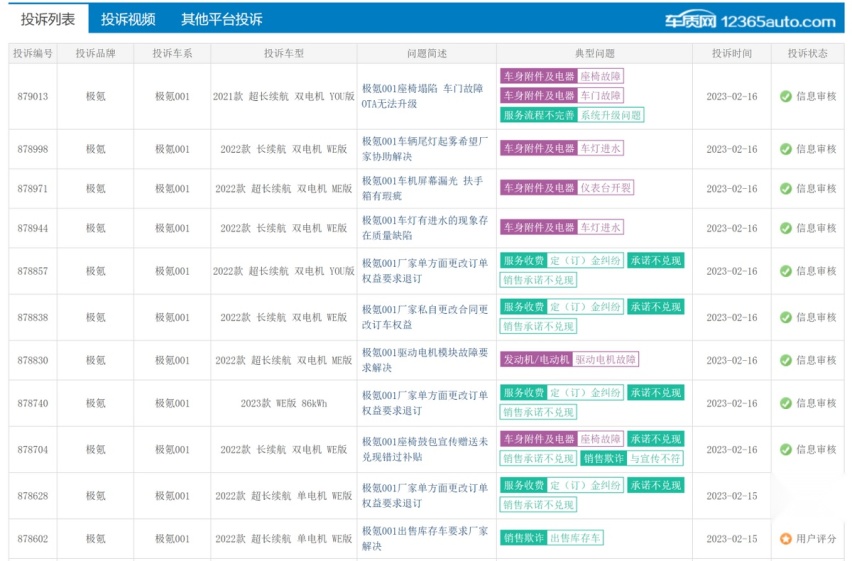Click green check icon in row 878944

pyautogui.click(x=786, y=228)
